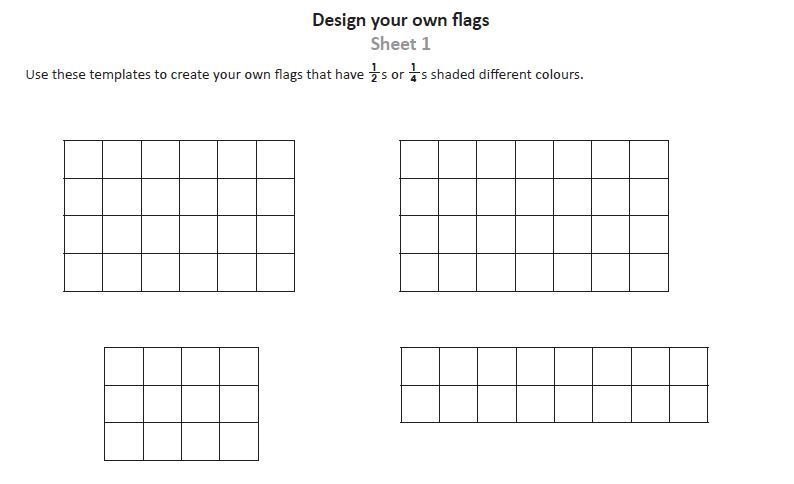Click bottom-right cell of the six-column flag grid
Screen dimensions: 794x484
[275, 272]
